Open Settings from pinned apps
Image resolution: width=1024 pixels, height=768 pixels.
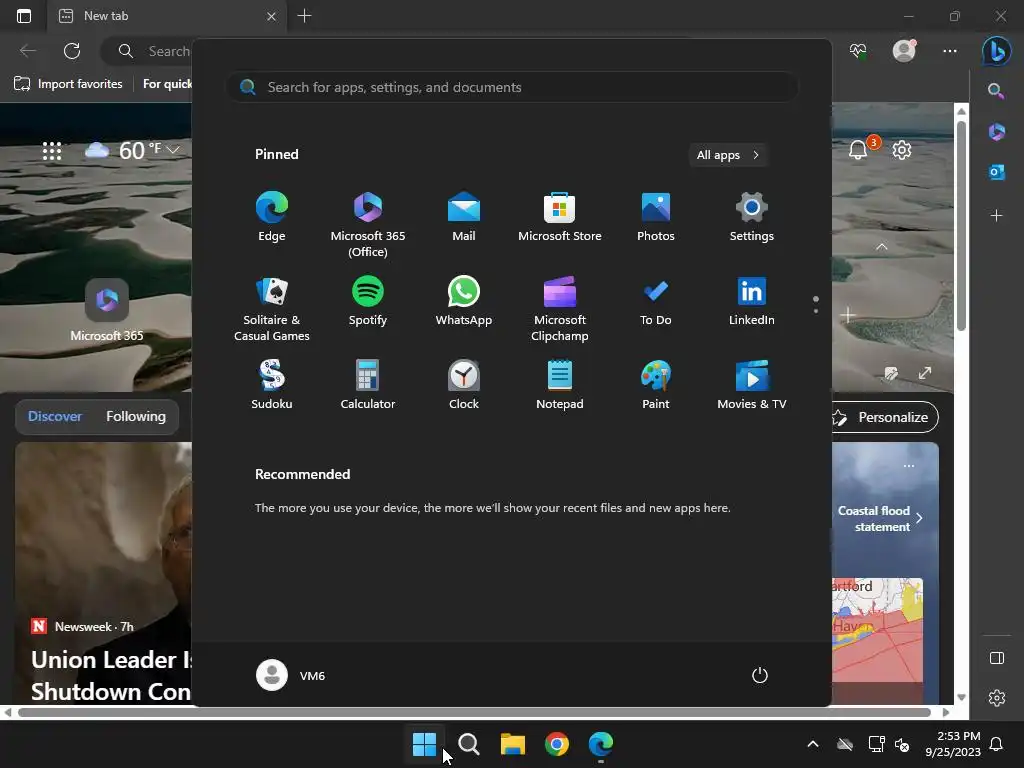coord(752,217)
